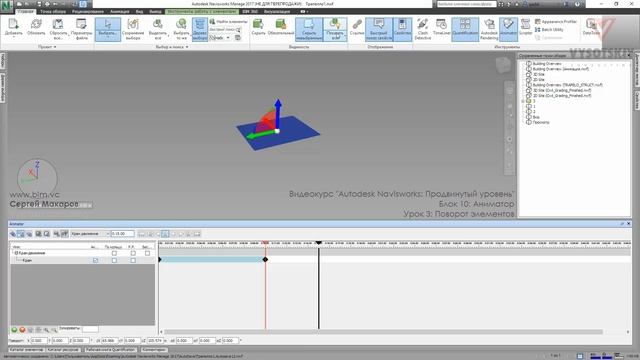The height and width of the screenshot is (360, 640).
Task: Toggle Дерево выбора (Selection Tree) panel
Action: 200,29
